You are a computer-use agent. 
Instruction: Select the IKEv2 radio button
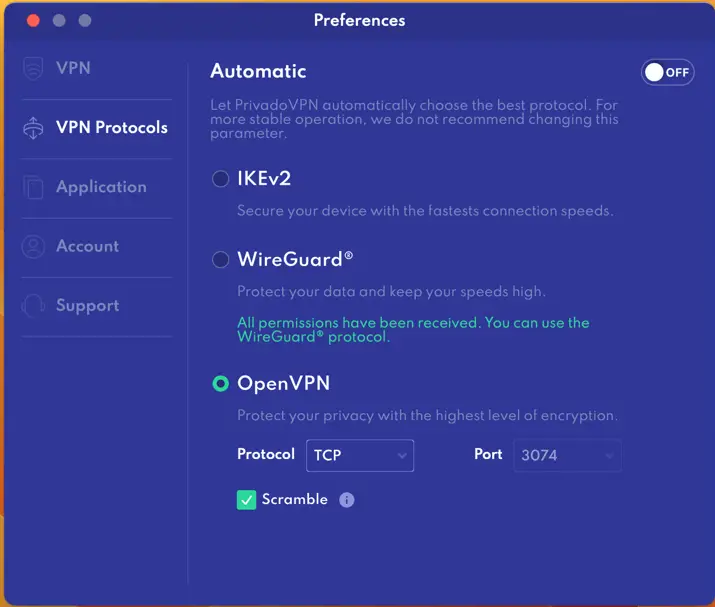[220, 178]
